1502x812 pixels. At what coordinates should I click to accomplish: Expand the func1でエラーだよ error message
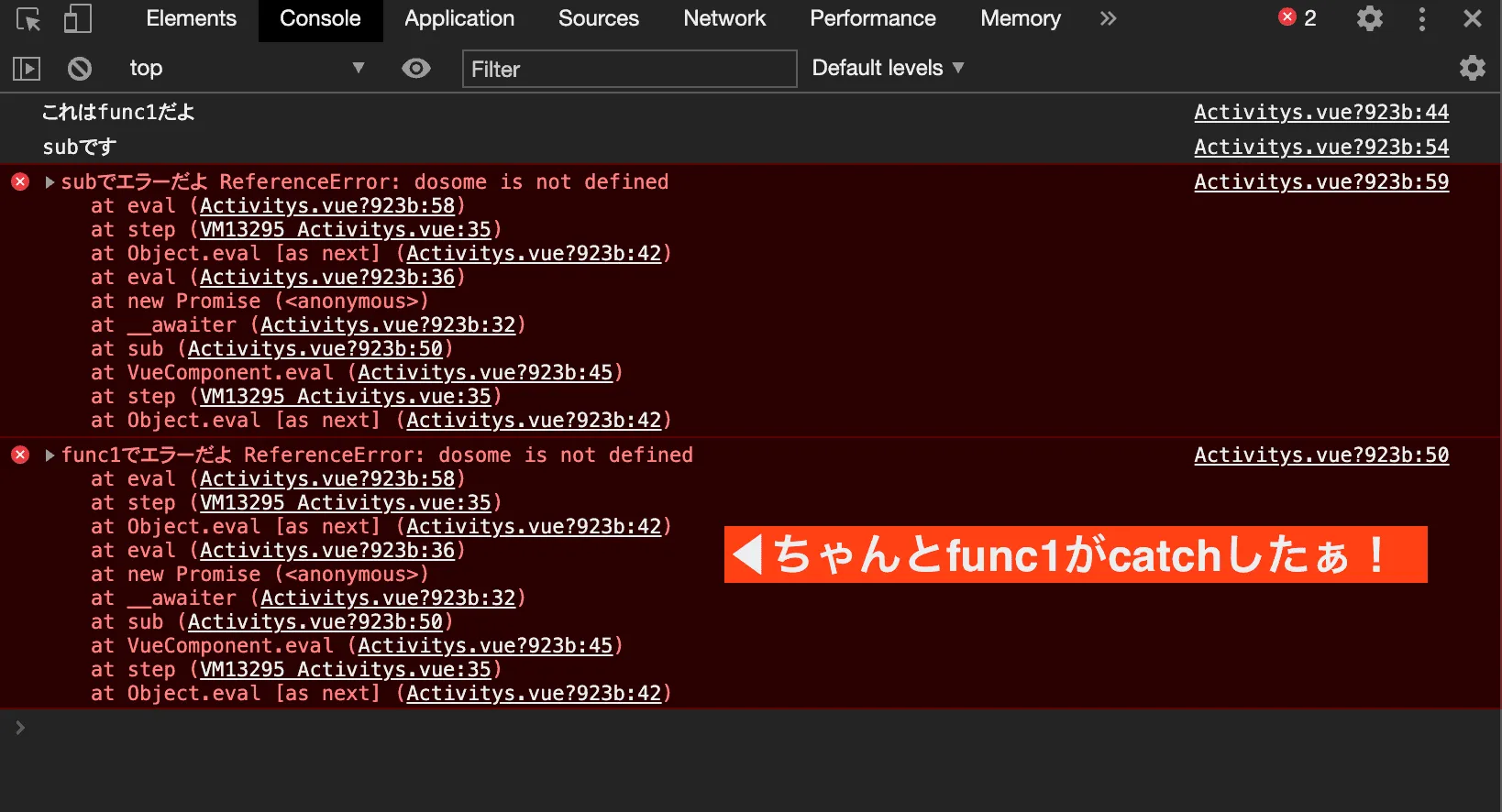(50, 455)
